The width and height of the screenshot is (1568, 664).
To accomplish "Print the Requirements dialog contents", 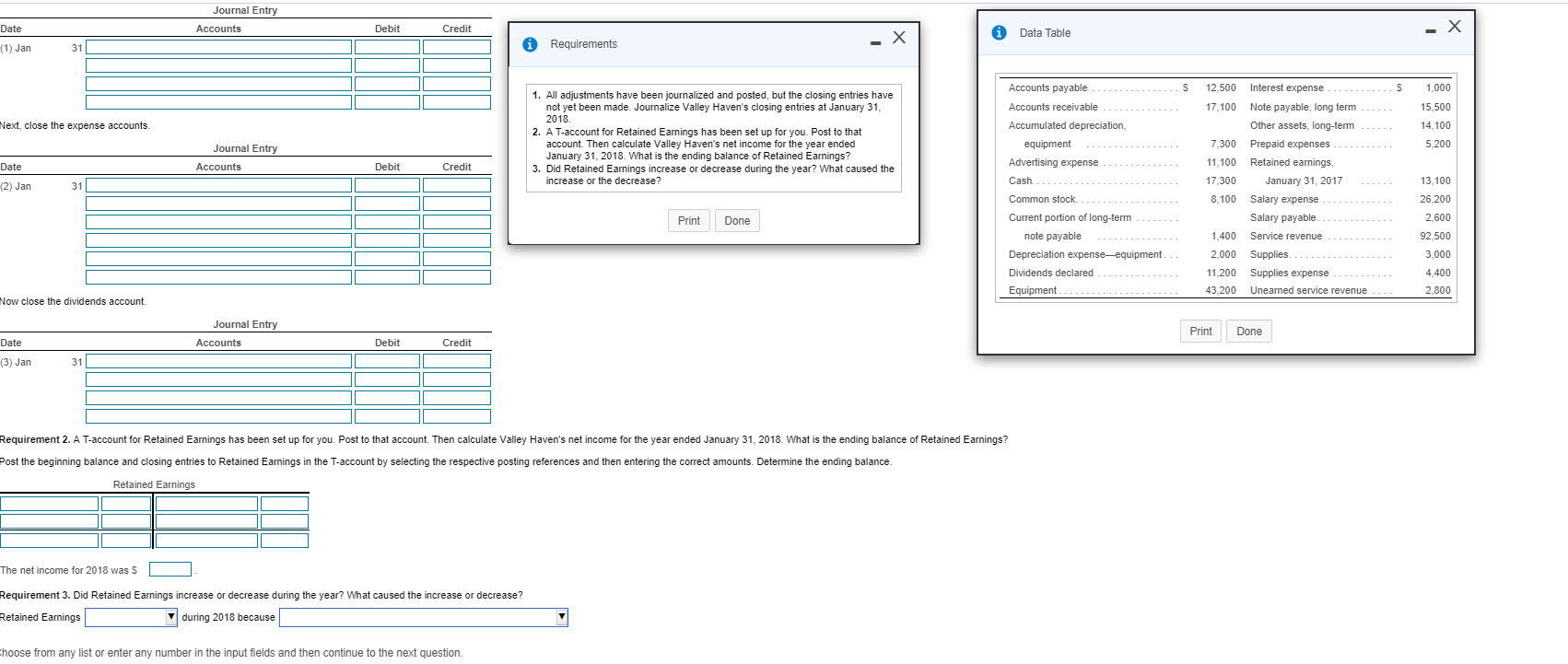I will point(689,221).
